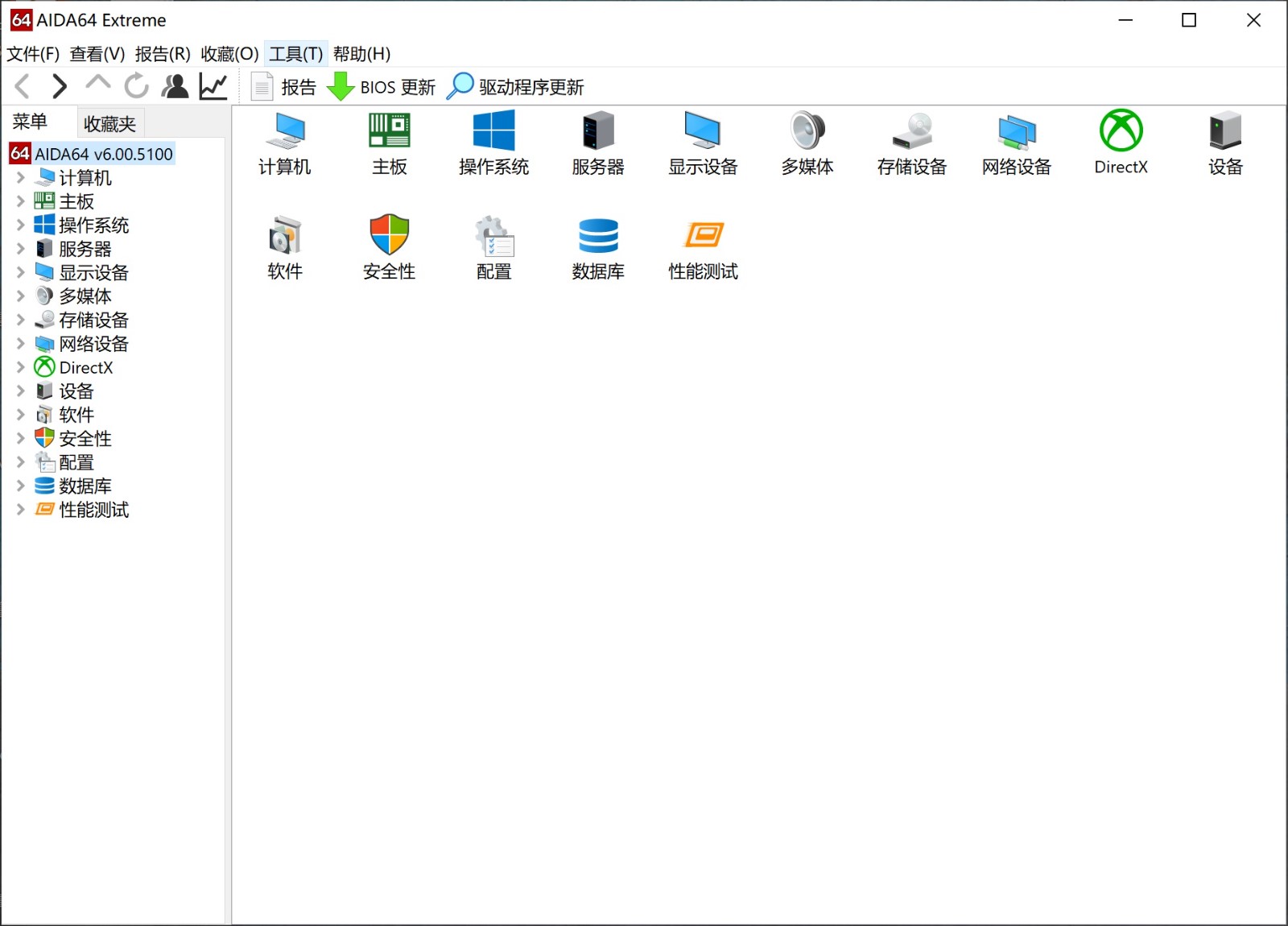Switch to the 收藏夹 tab
This screenshot has height=926, width=1288.
coord(110,124)
